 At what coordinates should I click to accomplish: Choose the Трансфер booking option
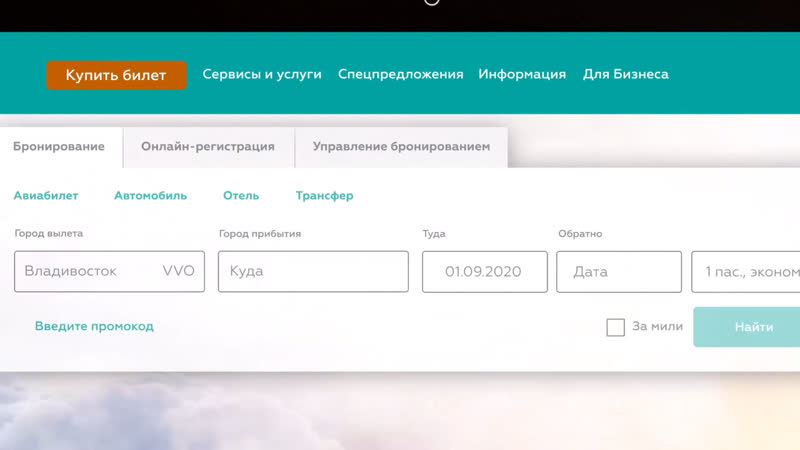click(x=324, y=196)
